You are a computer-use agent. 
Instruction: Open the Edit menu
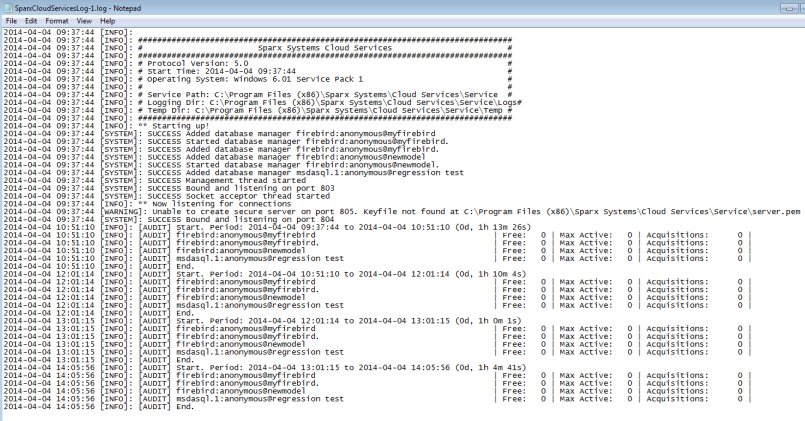pyautogui.click(x=31, y=20)
